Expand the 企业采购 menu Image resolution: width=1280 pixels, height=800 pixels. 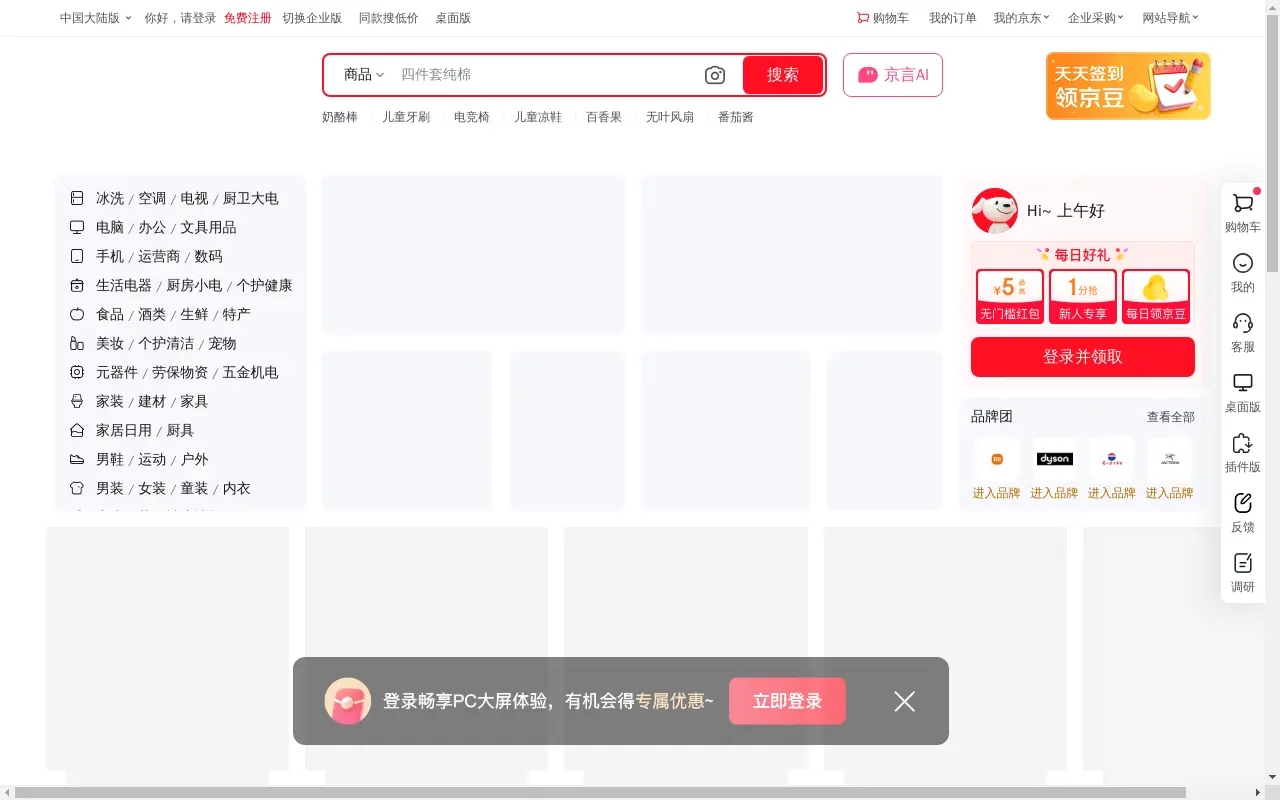[x=1096, y=18]
